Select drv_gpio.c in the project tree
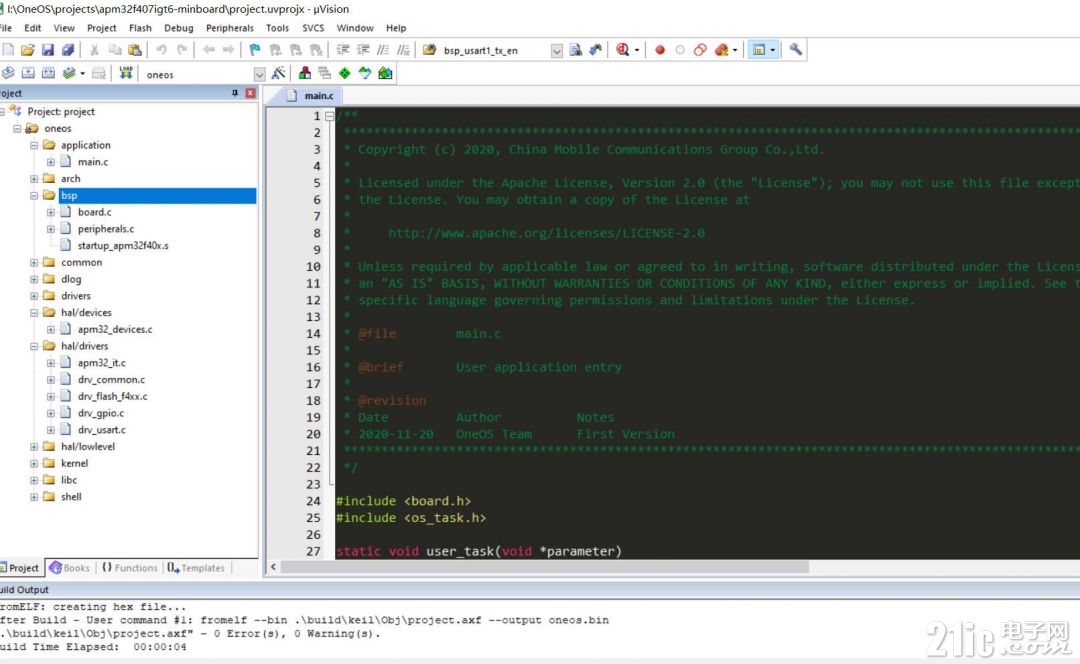Image resolution: width=1080 pixels, height=664 pixels. [x=101, y=413]
